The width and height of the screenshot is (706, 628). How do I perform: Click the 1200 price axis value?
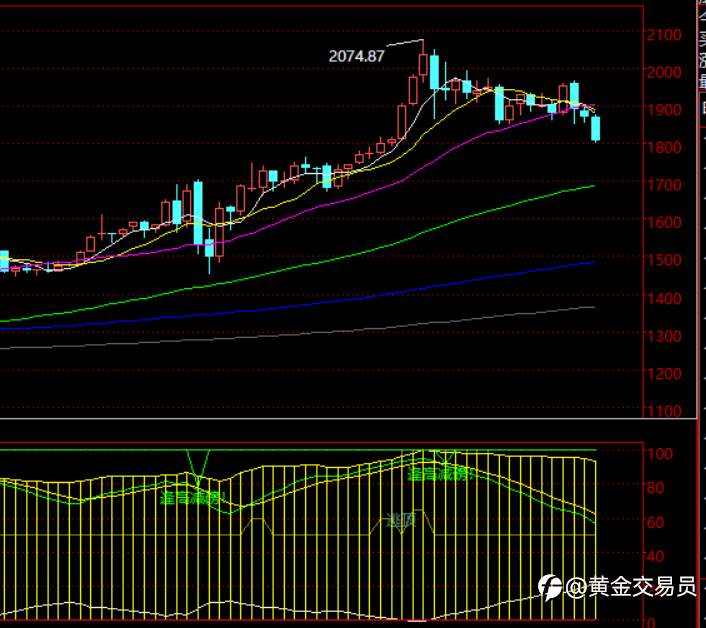[x=664, y=374]
